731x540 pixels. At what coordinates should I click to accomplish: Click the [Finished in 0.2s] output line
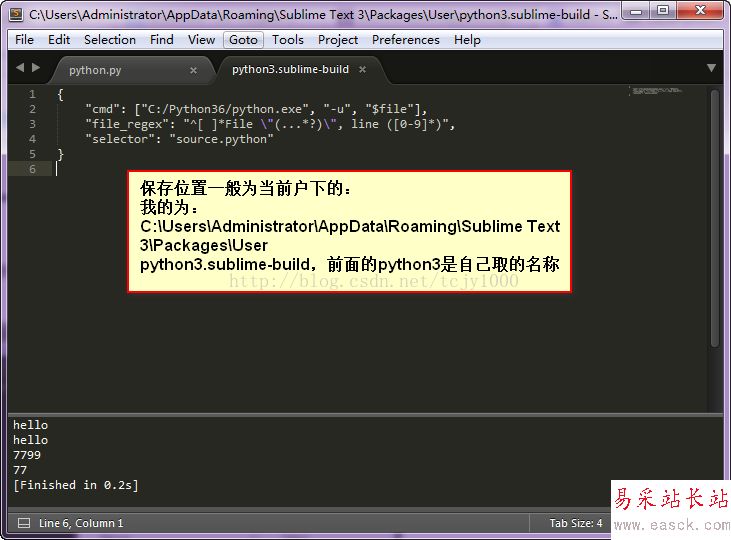tap(76, 485)
